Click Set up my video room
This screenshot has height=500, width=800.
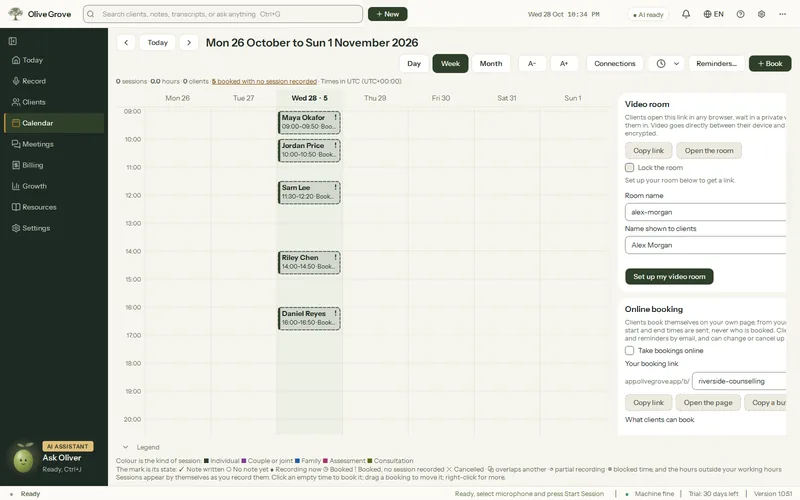669,277
